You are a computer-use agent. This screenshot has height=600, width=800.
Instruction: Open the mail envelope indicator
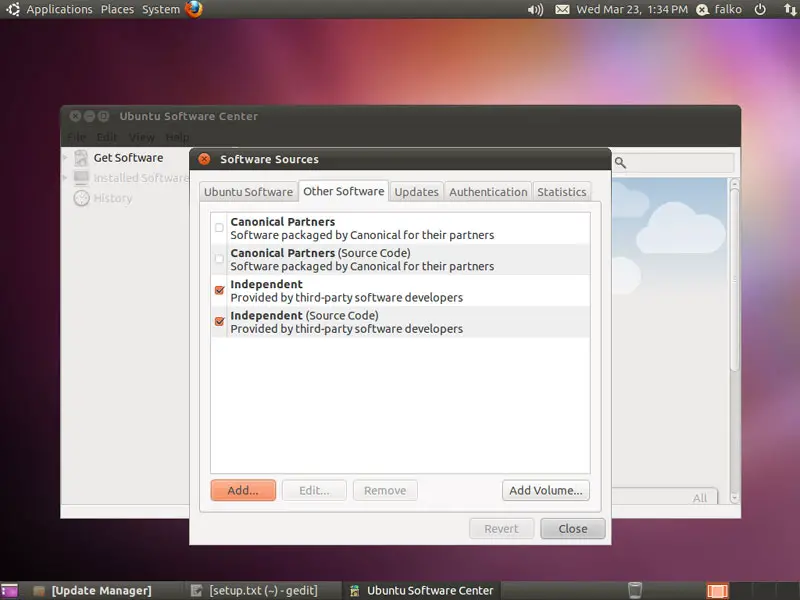click(x=562, y=9)
